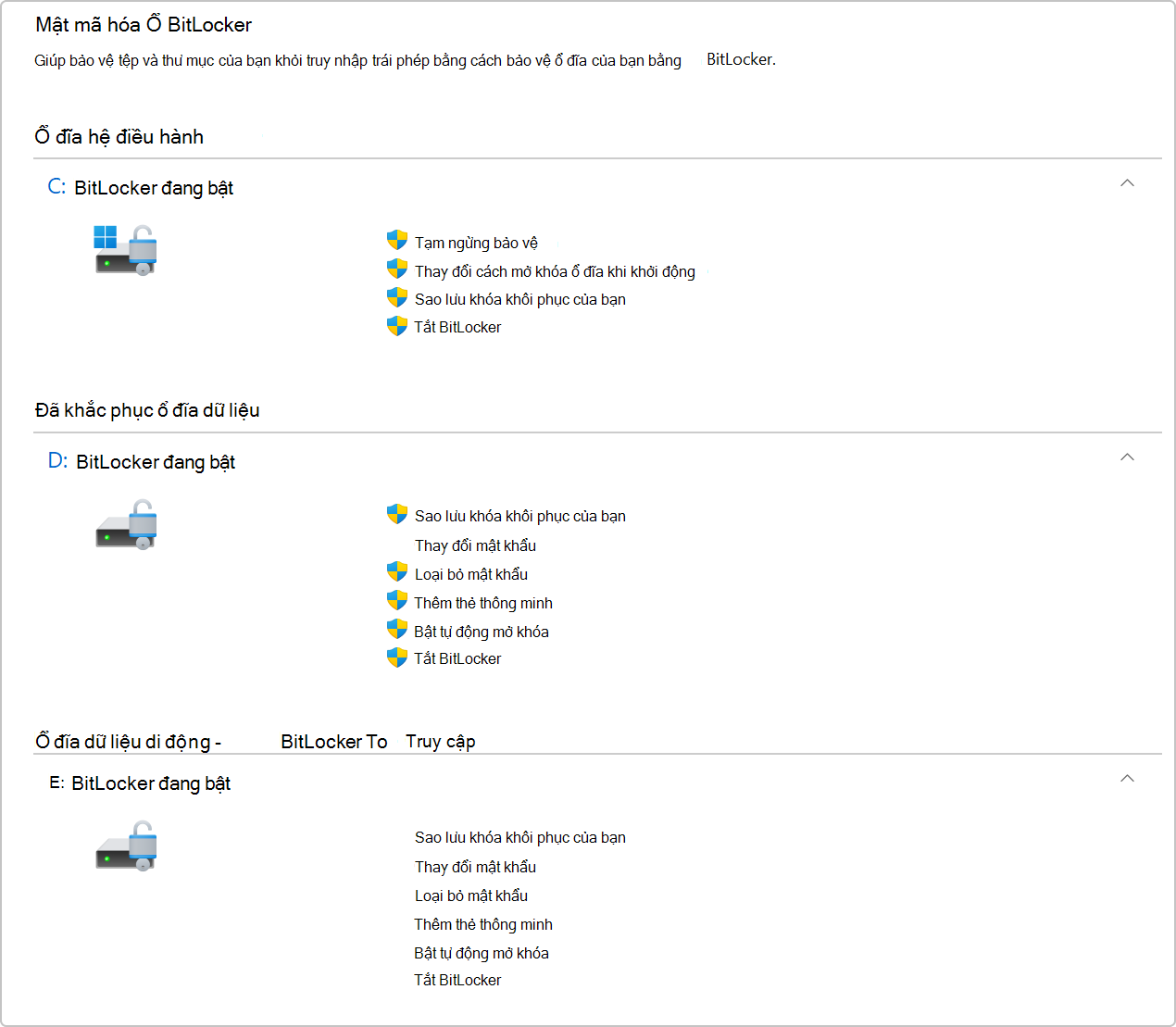Screen dimensions: 1176x1027
Task: Click shield icon beside Tắt BitLocker for C:
Action: click(x=397, y=326)
